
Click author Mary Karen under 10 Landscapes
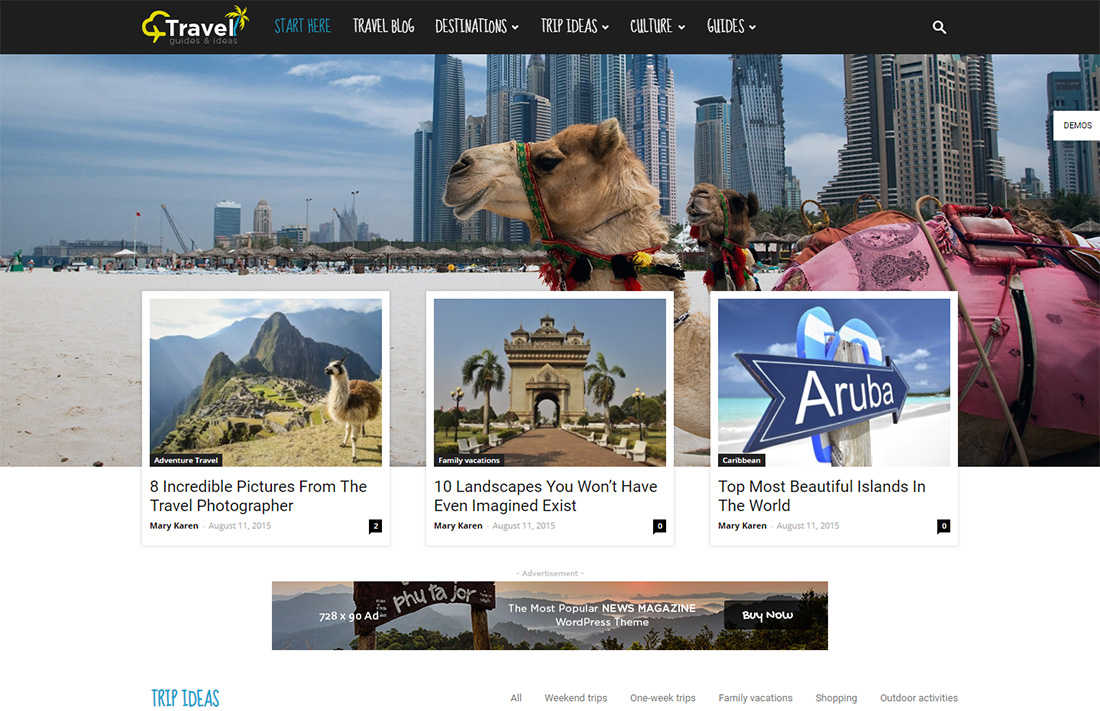[458, 526]
